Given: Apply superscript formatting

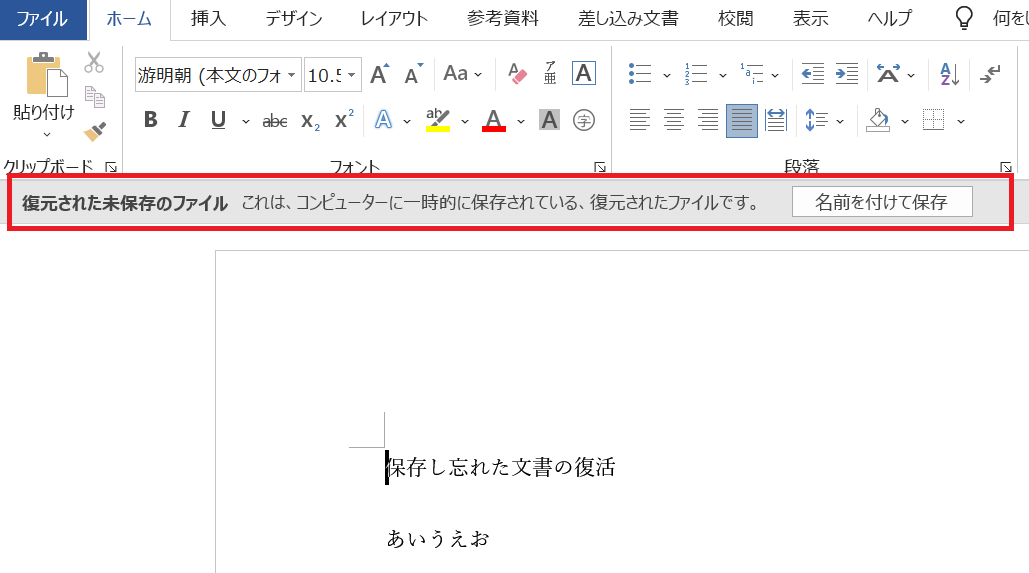Looking at the screenshot, I should [344, 119].
